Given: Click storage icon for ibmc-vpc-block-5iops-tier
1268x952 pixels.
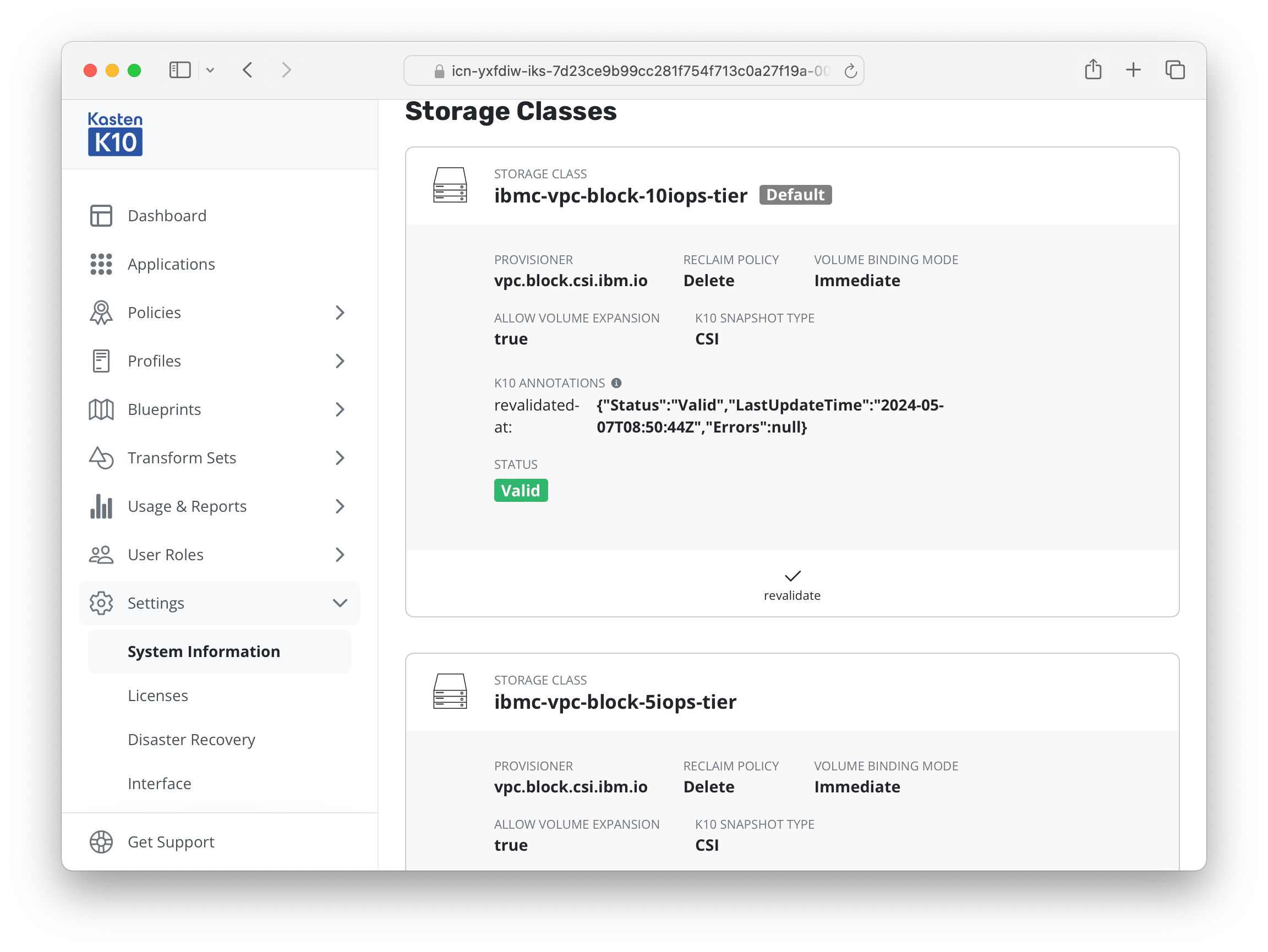Looking at the screenshot, I should (450, 691).
